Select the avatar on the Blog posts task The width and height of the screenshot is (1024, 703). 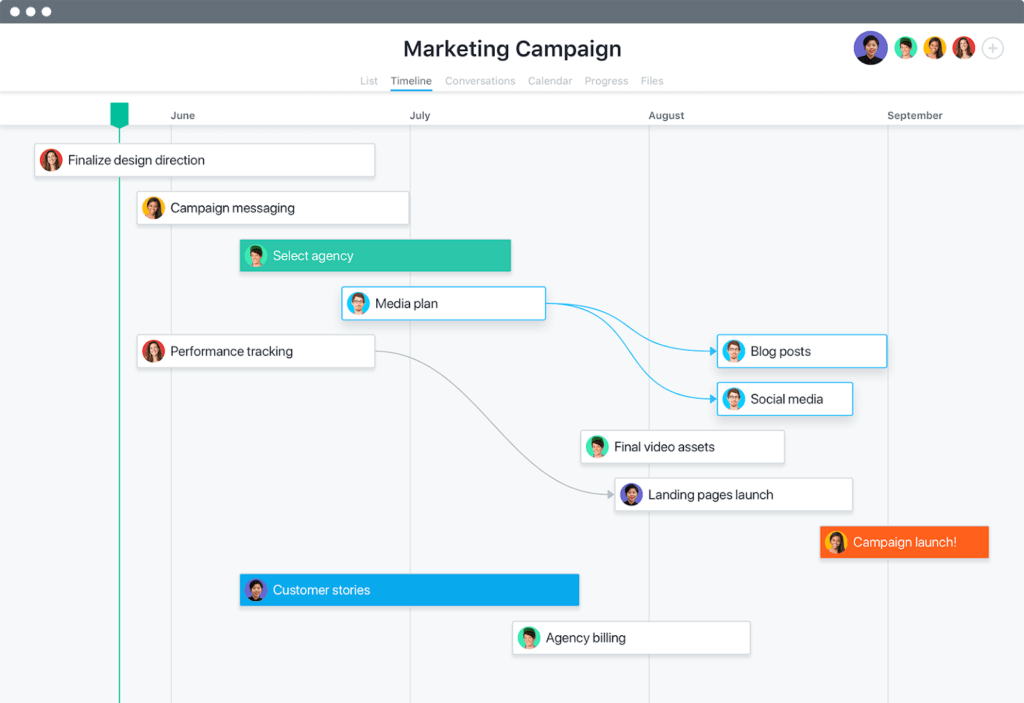(x=733, y=351)
